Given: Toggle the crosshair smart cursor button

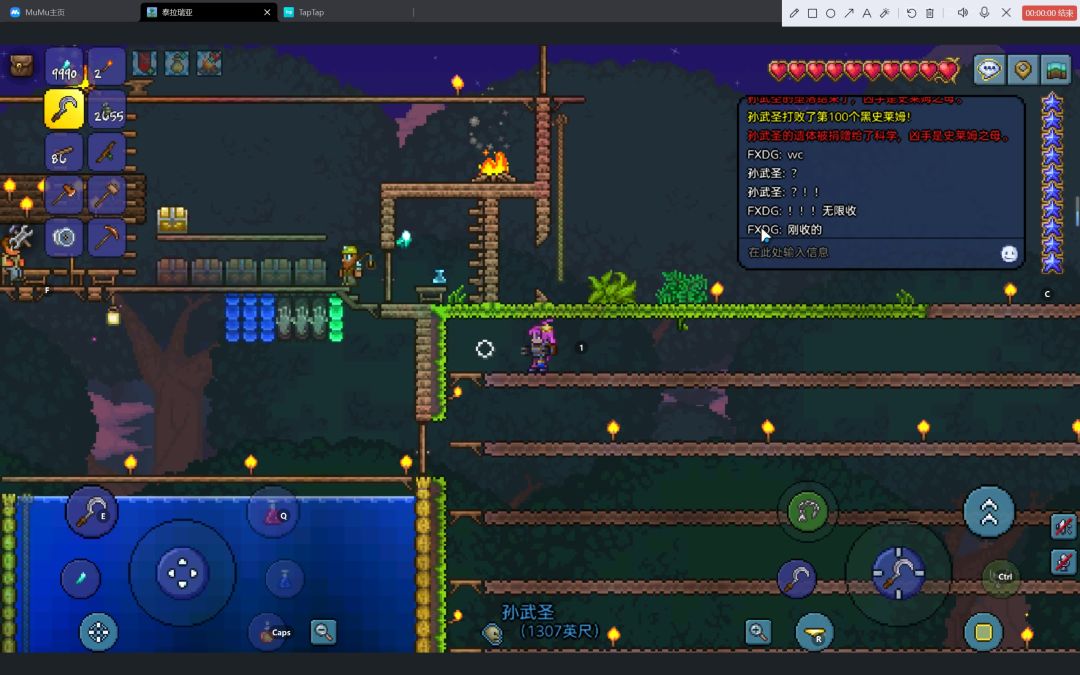Looking at the screenshot, I should [98, 632].
